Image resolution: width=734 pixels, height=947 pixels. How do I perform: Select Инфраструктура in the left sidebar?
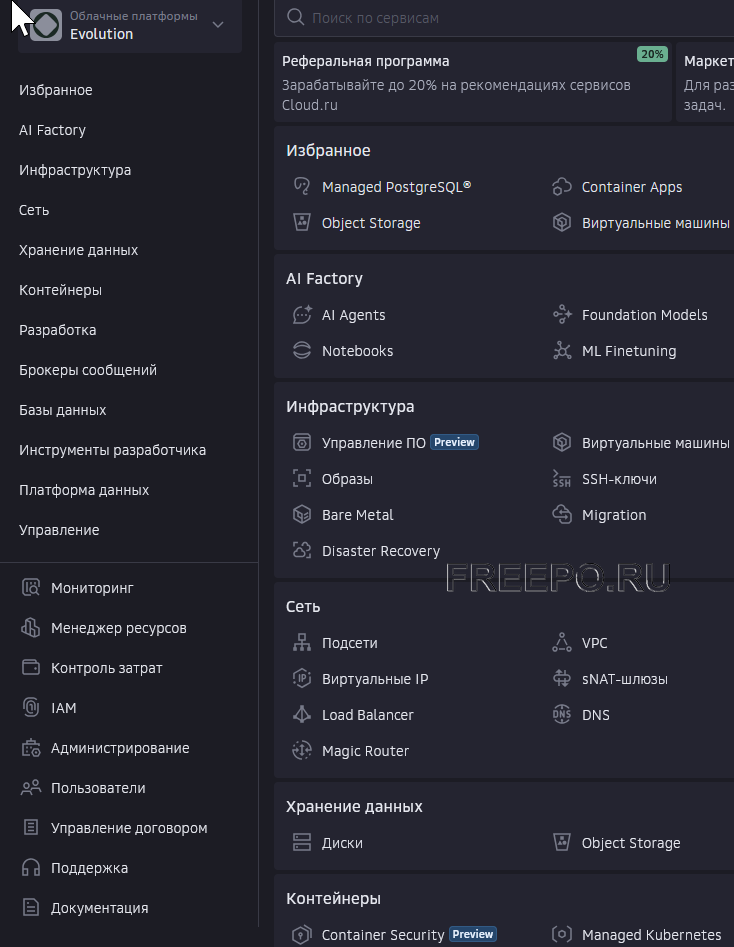pos(75,170)
